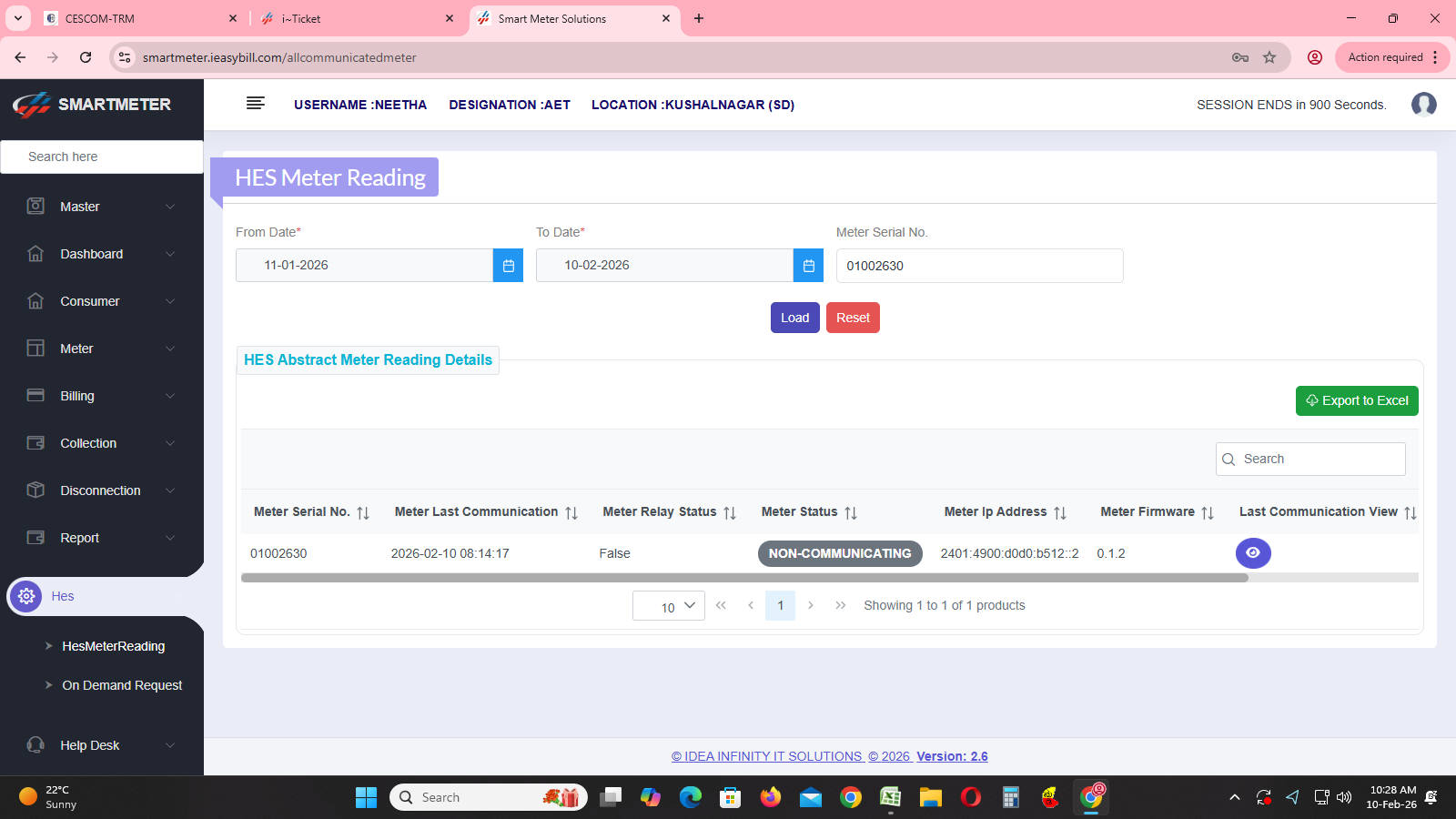Sort by Meter Status column

[x=851, y=513]
